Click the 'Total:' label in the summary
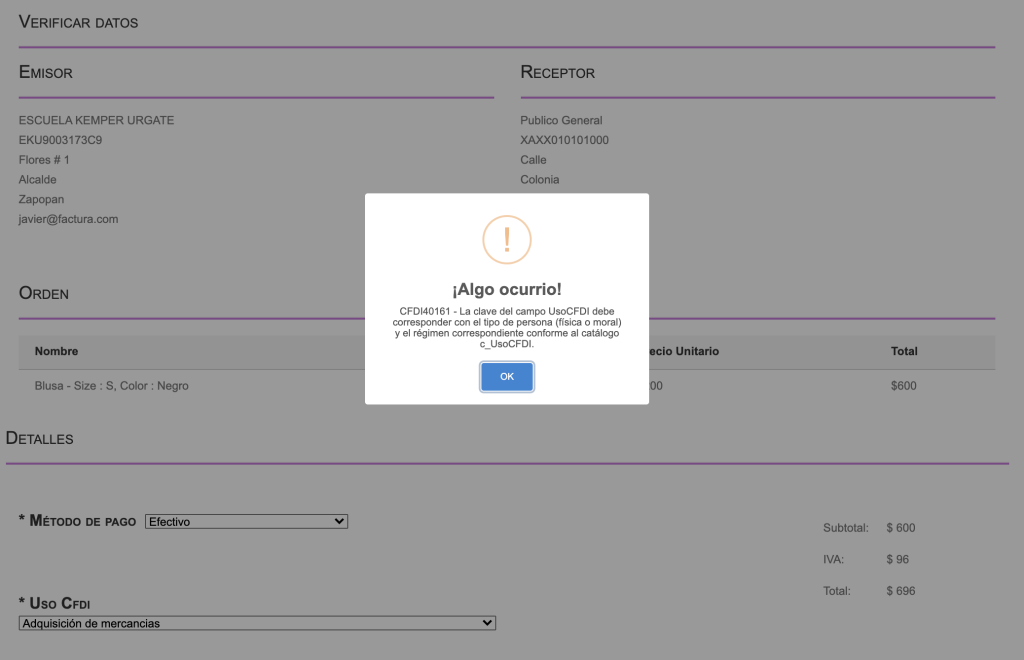1024x660 pixels. (x=837, y=591)
